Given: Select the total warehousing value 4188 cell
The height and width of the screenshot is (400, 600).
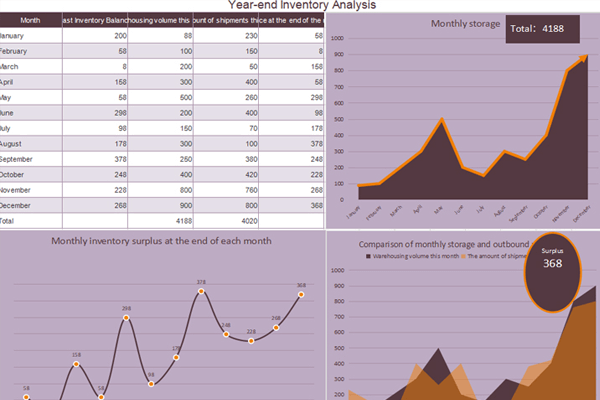Looking at the screenshot, I should tap(162, 219).
